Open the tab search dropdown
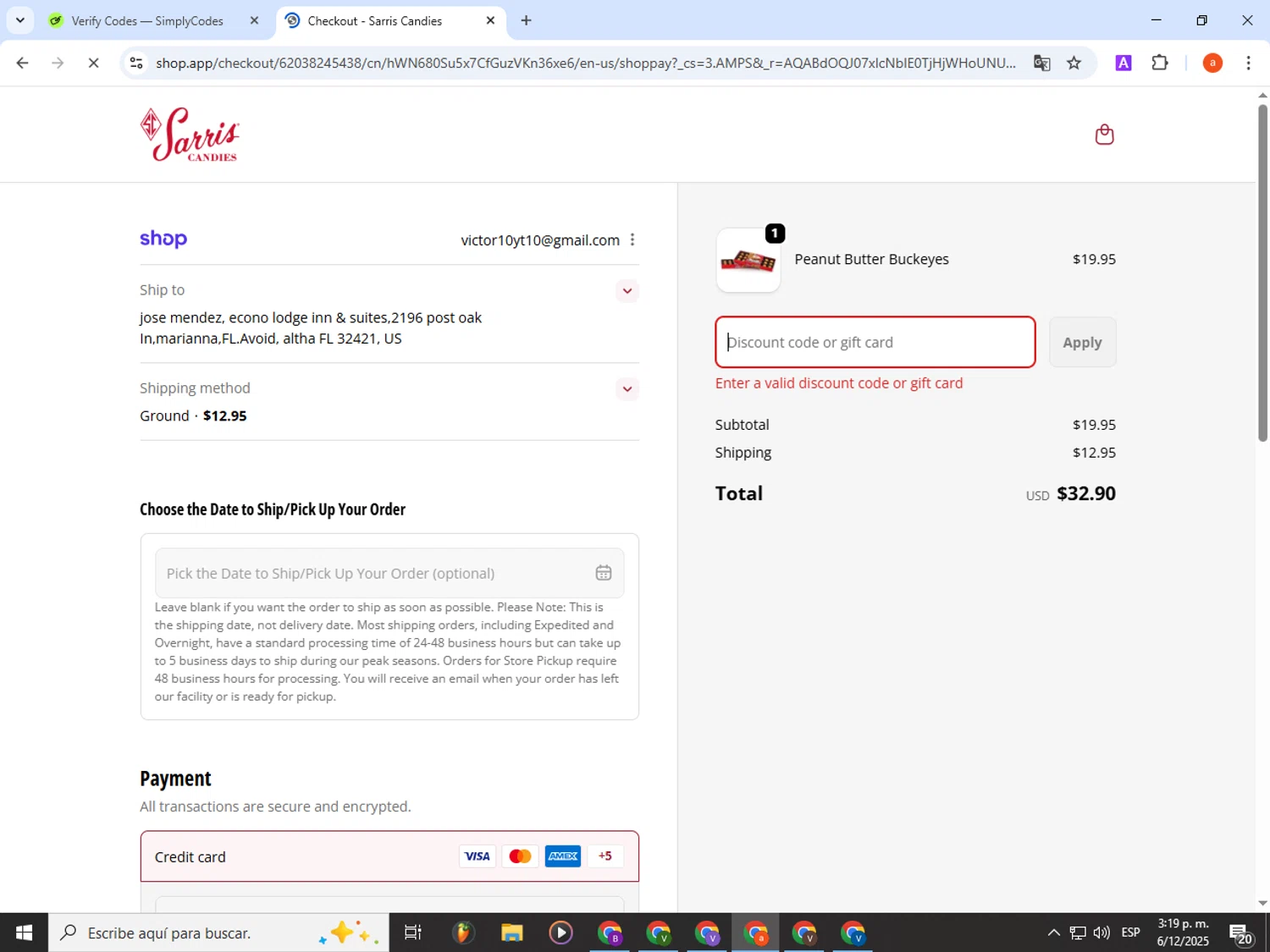Screen dimensions: 1270x952 pos(19,20)
